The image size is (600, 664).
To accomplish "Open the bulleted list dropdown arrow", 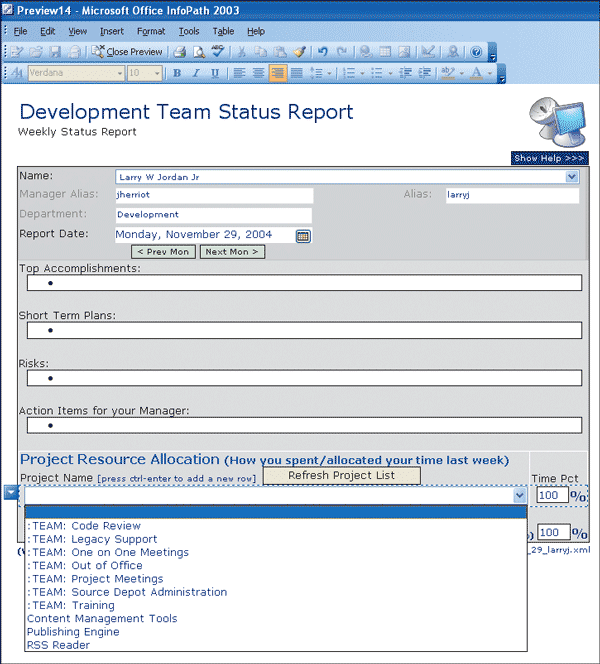I will click(390, 73).
